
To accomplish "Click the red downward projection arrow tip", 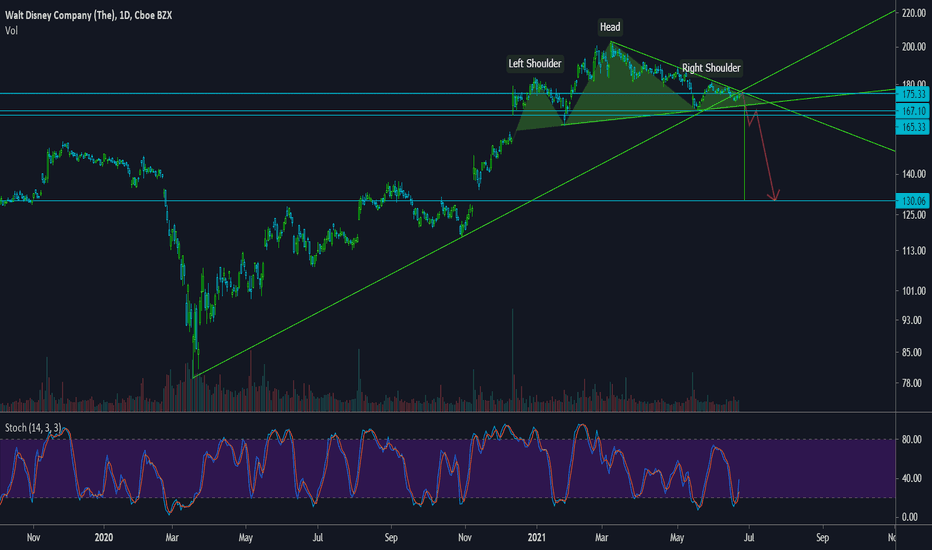I will 774,199.
